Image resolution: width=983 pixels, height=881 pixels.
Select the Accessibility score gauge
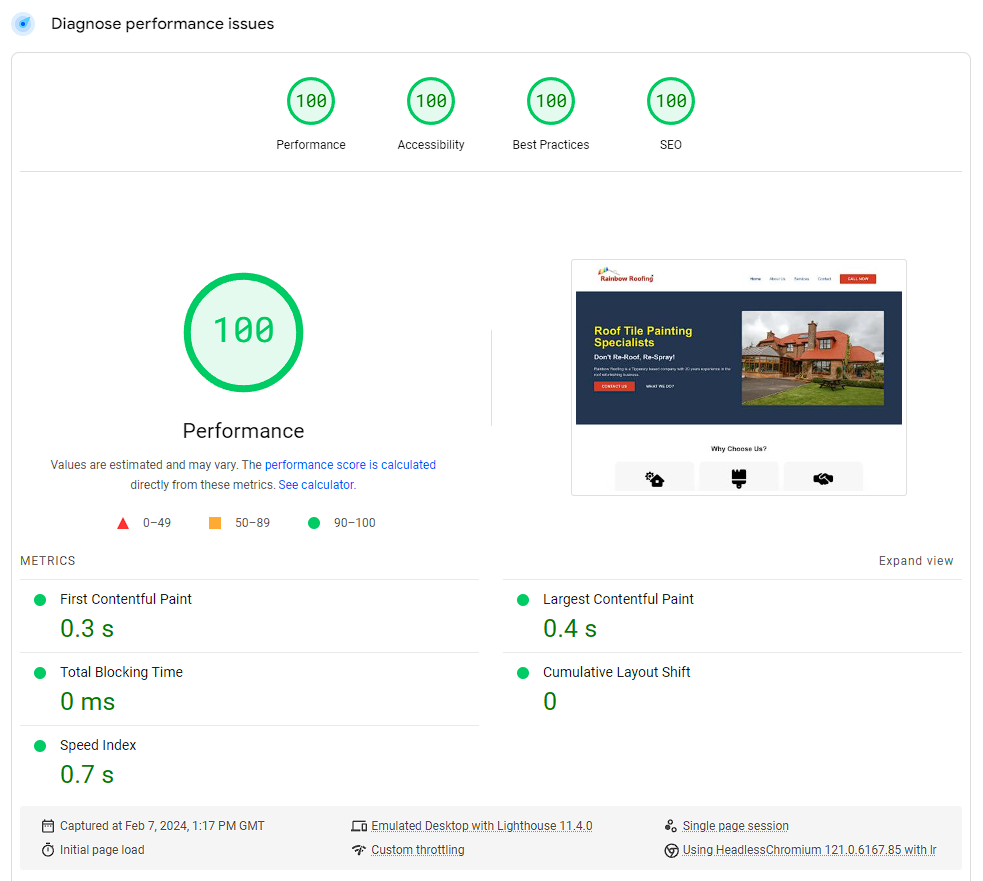431,101
